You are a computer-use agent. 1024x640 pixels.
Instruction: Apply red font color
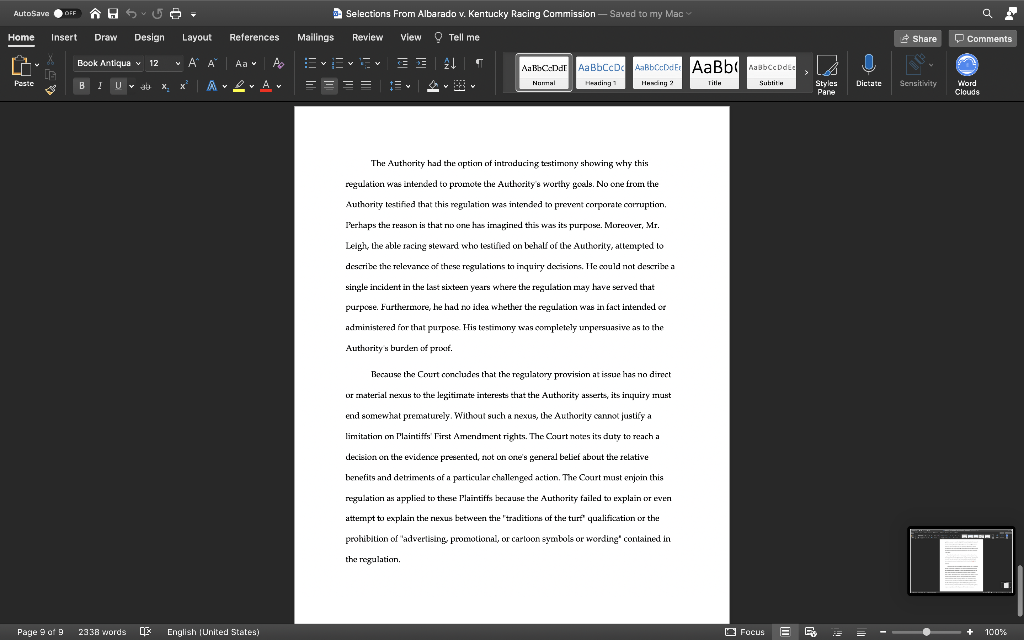coord(266,86)
